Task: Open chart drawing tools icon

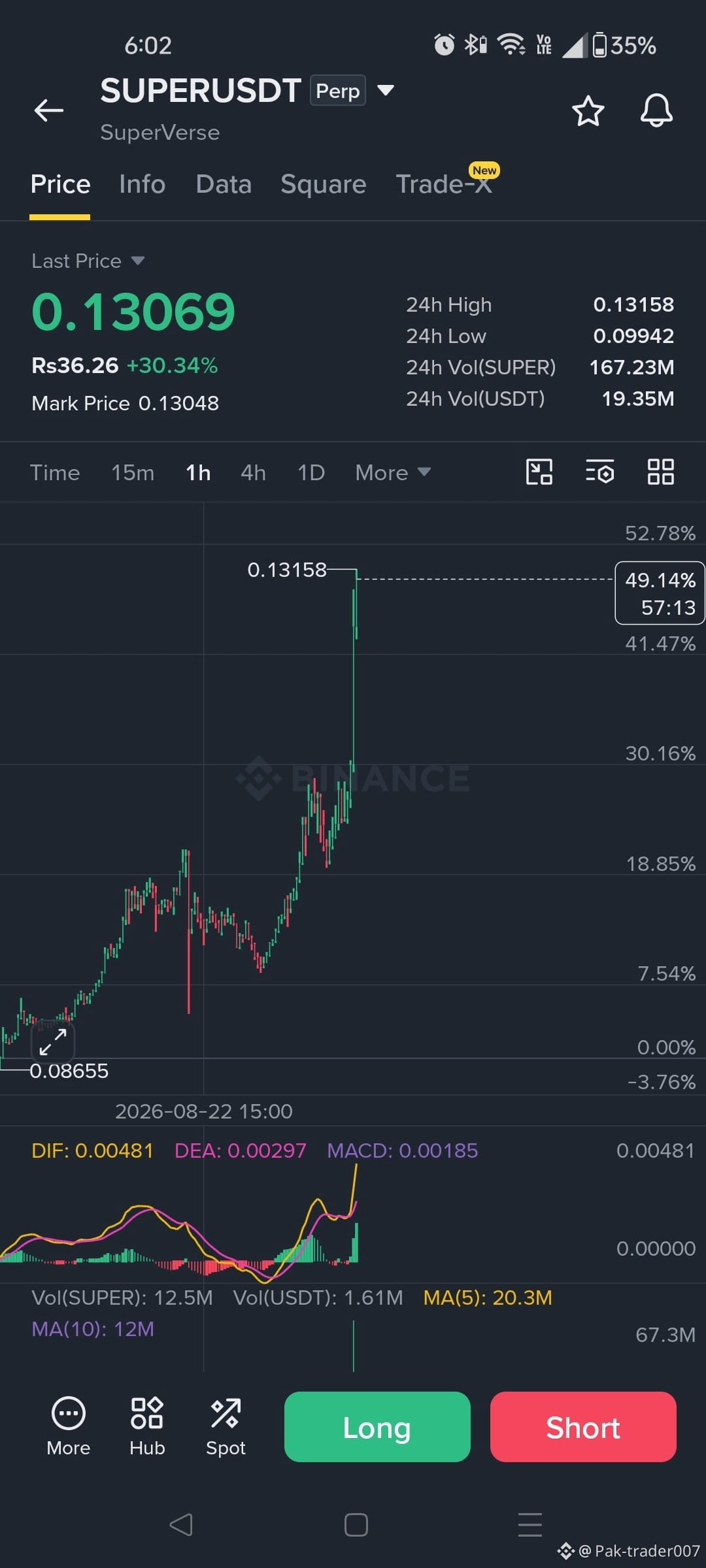Action: pos(539,472)
